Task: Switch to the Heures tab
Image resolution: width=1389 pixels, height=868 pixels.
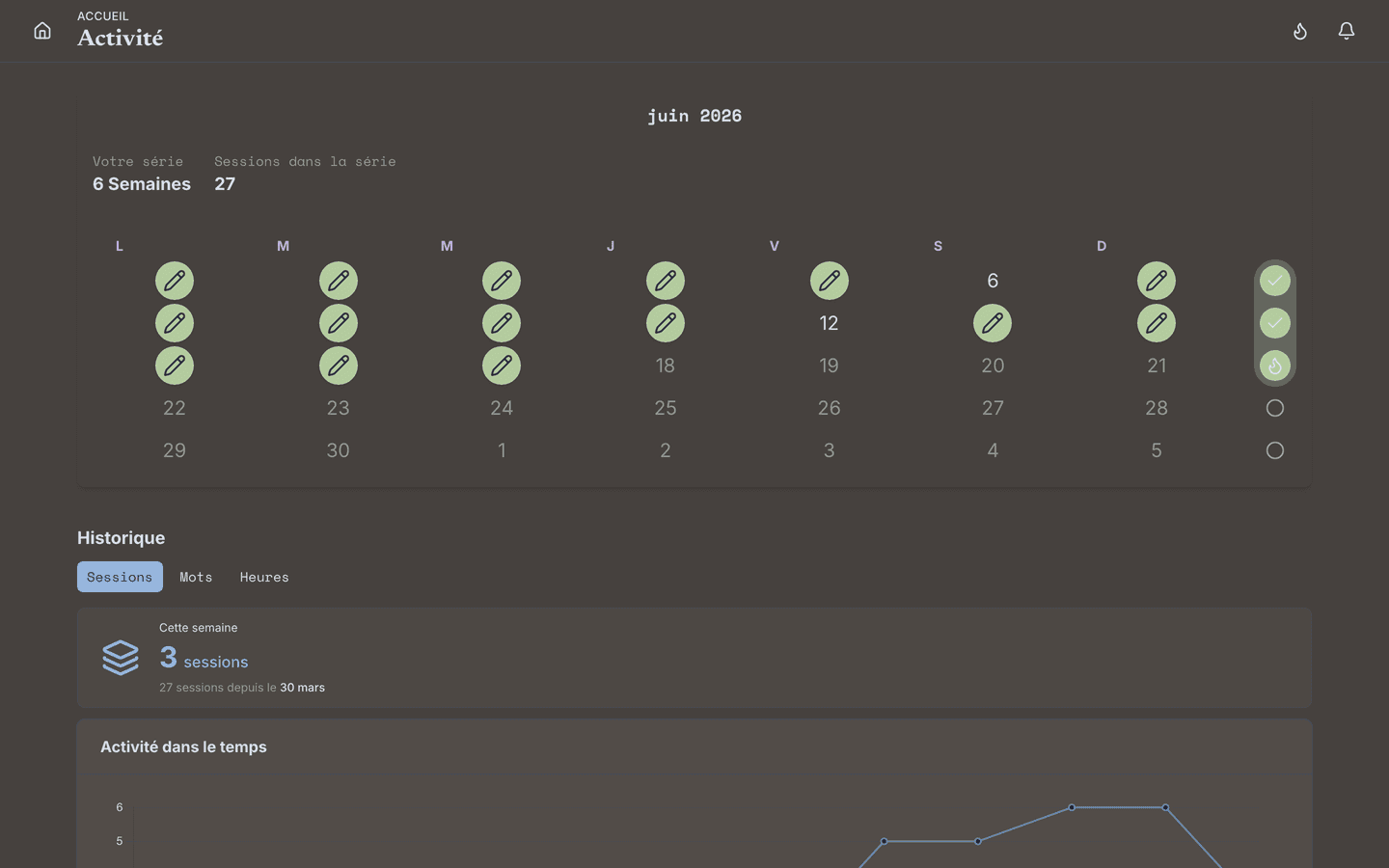Action: pyautogui.click(x=264, y=577)
